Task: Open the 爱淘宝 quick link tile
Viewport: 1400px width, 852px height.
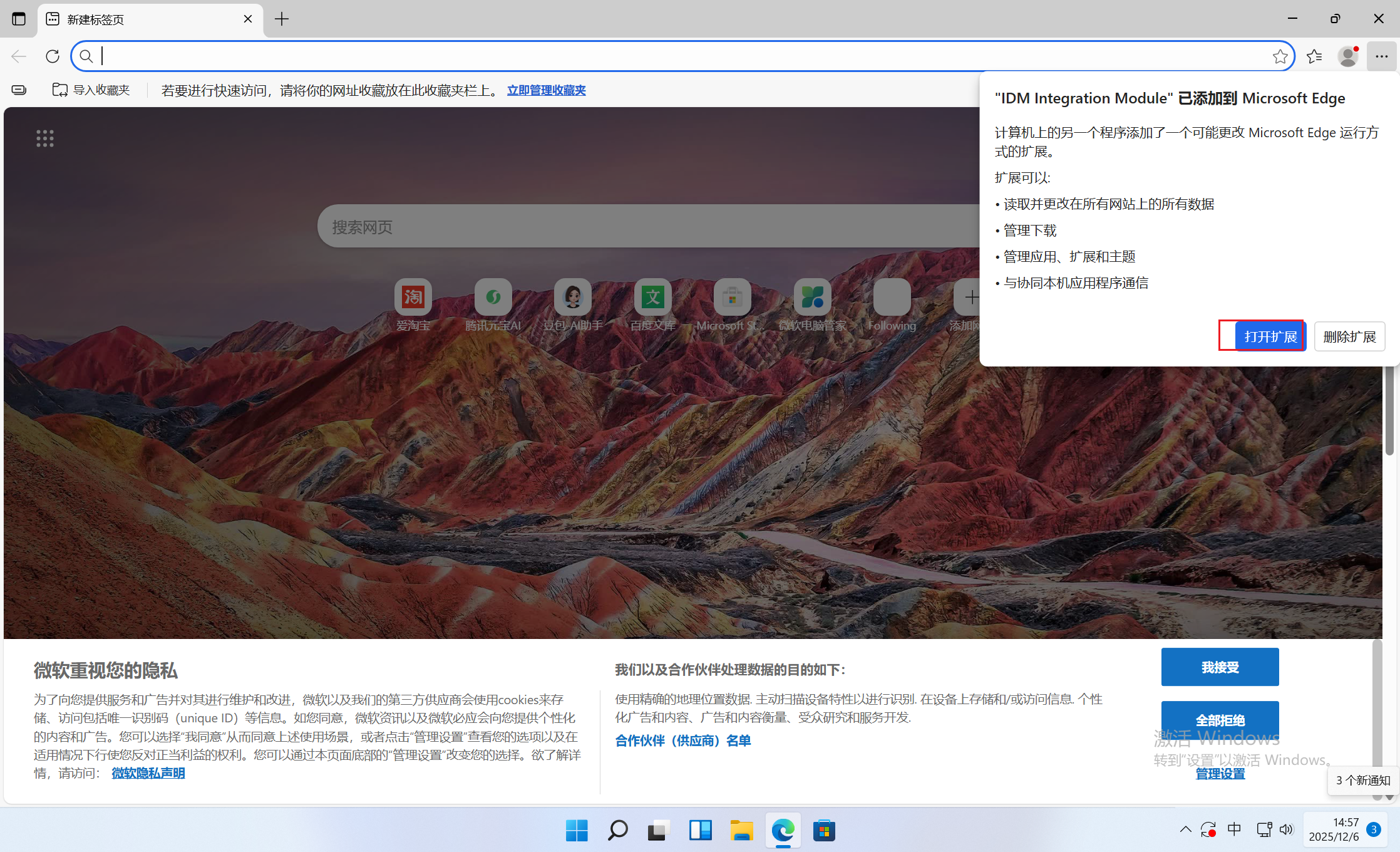Action: [413, 297]
